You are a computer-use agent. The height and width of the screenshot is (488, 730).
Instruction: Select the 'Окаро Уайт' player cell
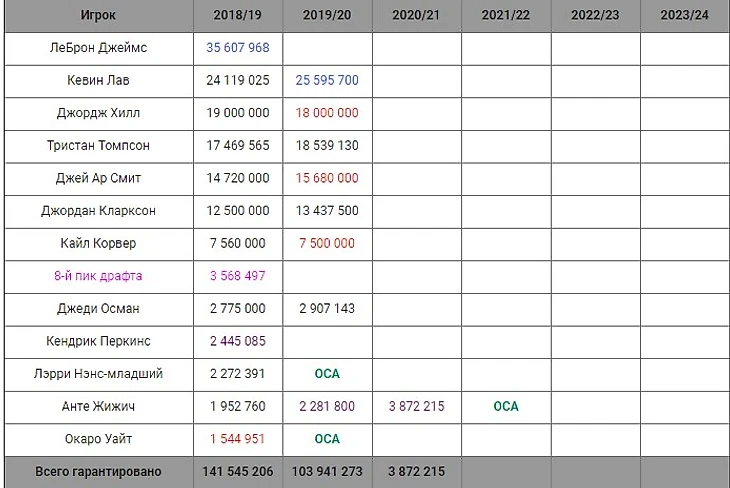(98, 438)
